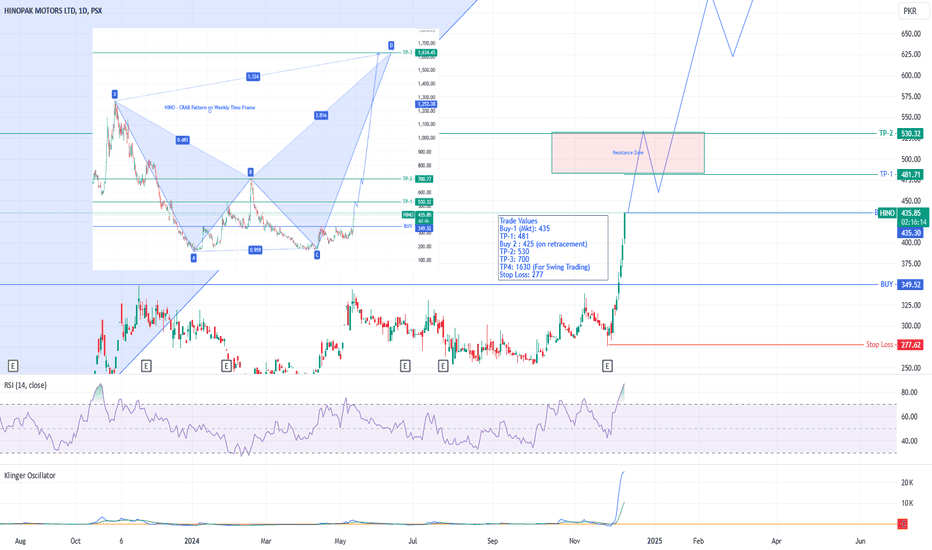The height and width of the screenshot is (550, 932).
Task: Click the 2024 label on the time axis
Action: coord(191,541)
